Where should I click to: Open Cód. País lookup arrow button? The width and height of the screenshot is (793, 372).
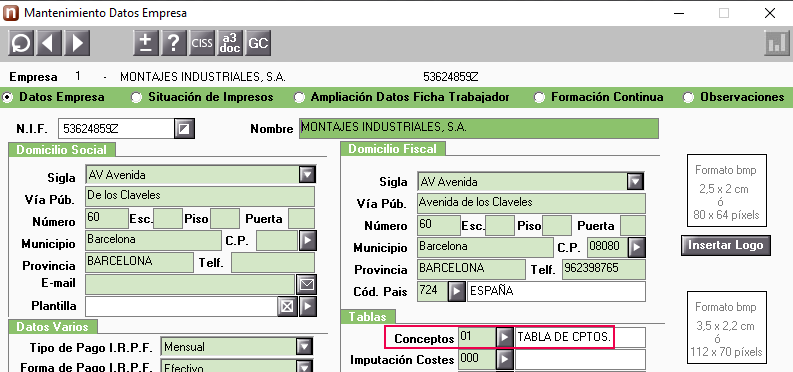tap(457, 292)
